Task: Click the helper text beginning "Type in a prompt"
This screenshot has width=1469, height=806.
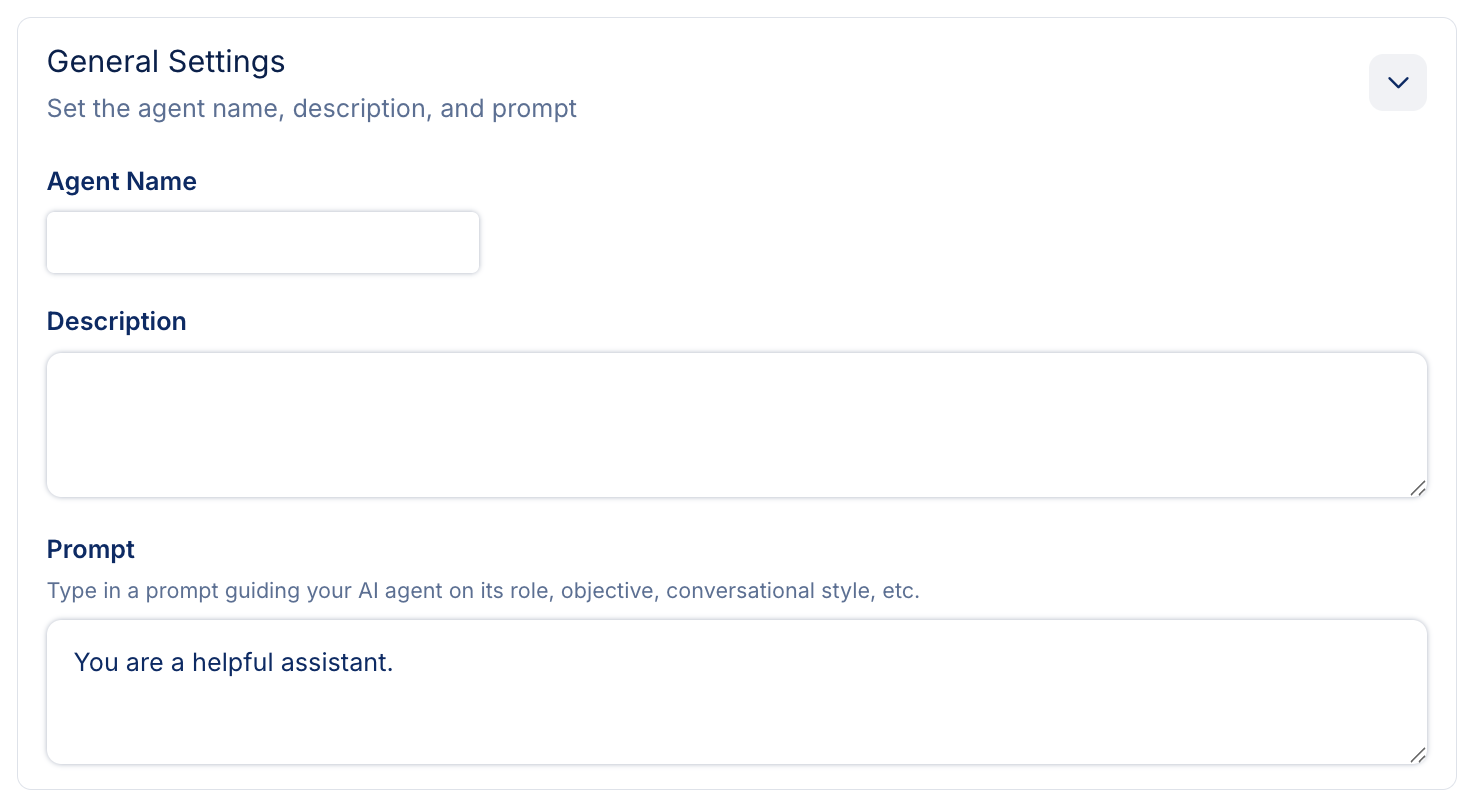Action: pyautogui.click(x=483, y=590)
